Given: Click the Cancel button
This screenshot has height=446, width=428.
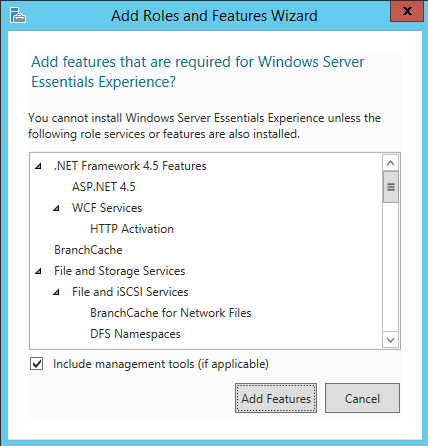Looking at the screenshot, I should [362, 398].
